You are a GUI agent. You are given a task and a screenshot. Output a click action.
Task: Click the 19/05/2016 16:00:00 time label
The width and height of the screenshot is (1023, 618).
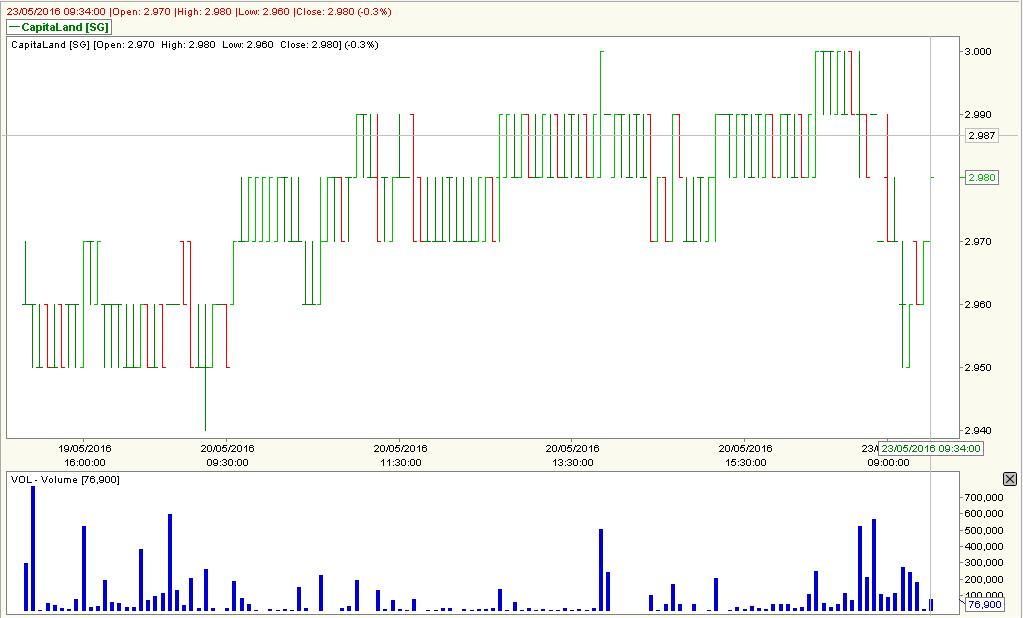pyautogui.click(x=85, y=456)
